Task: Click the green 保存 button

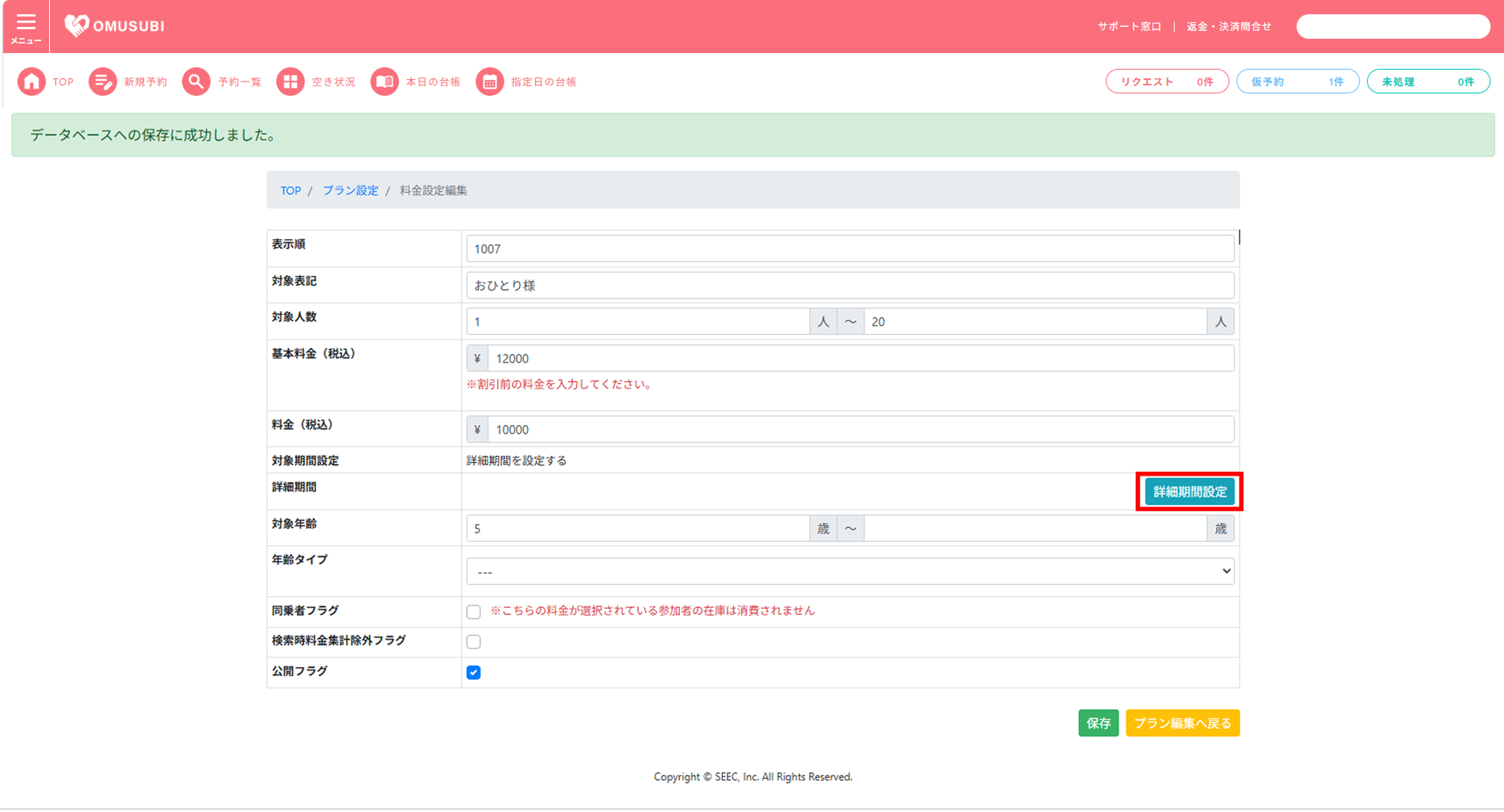Action: point(1098,723)
